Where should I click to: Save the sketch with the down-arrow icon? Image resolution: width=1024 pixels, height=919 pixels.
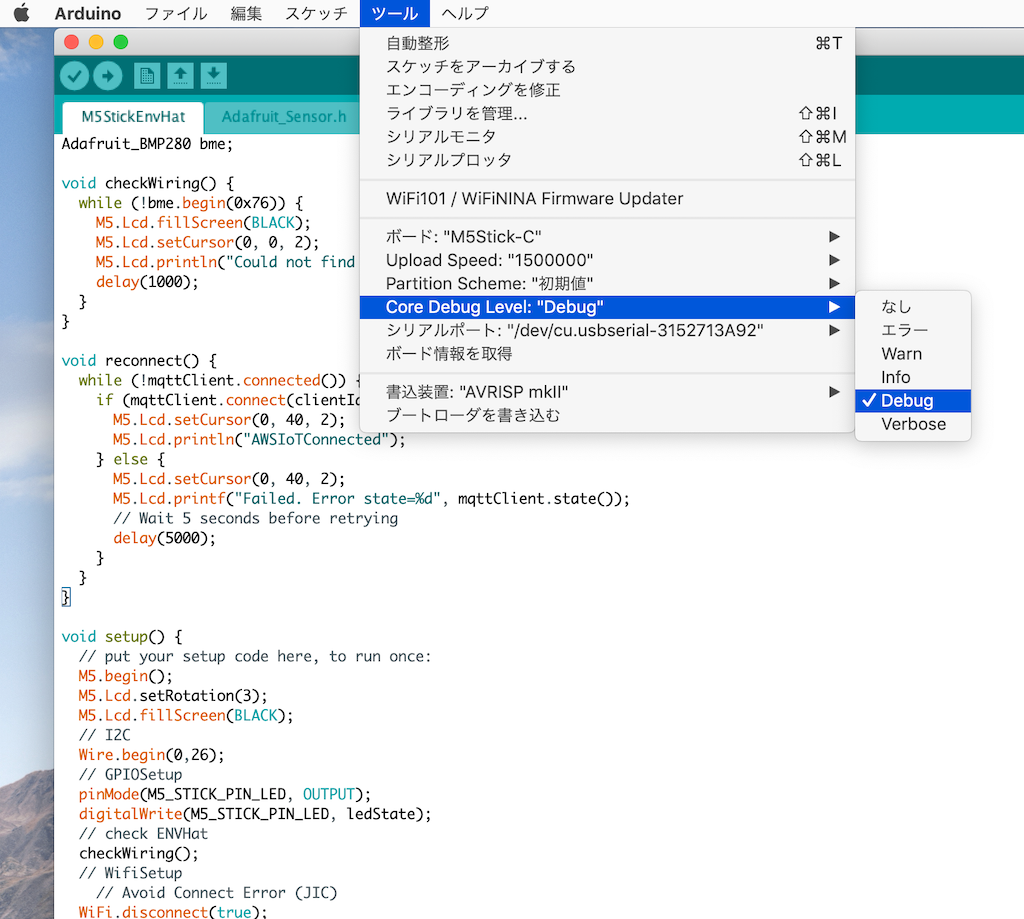tap(214, 76)
